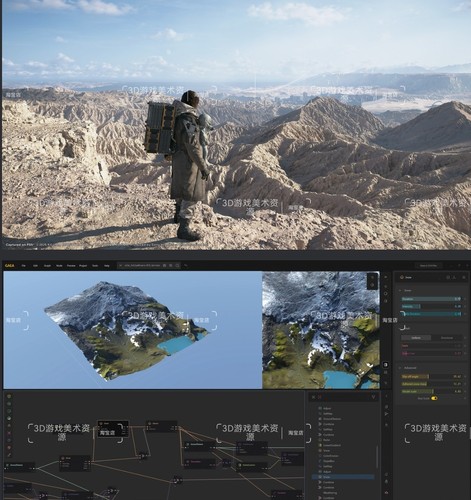Open the Help menu
This screenshot has width=471, height=500.
(x=107, y=266)
